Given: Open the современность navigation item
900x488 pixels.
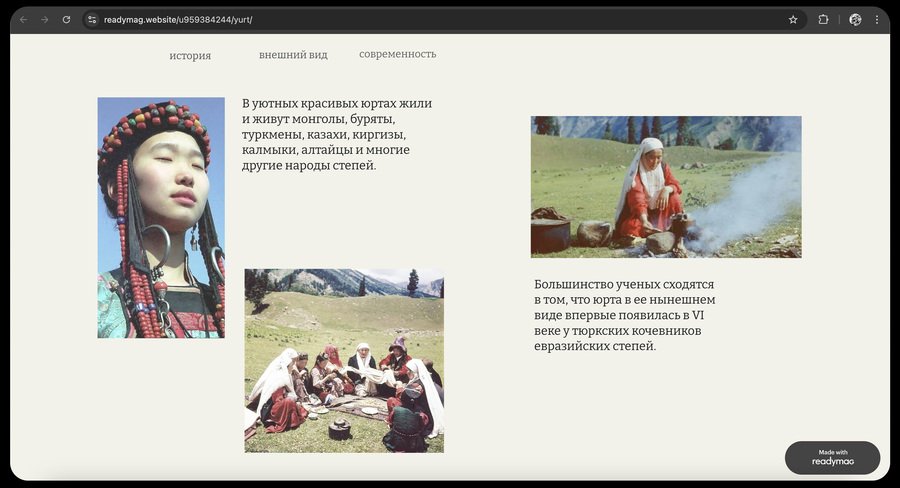Looking at the screenshot, I should 398,54.
